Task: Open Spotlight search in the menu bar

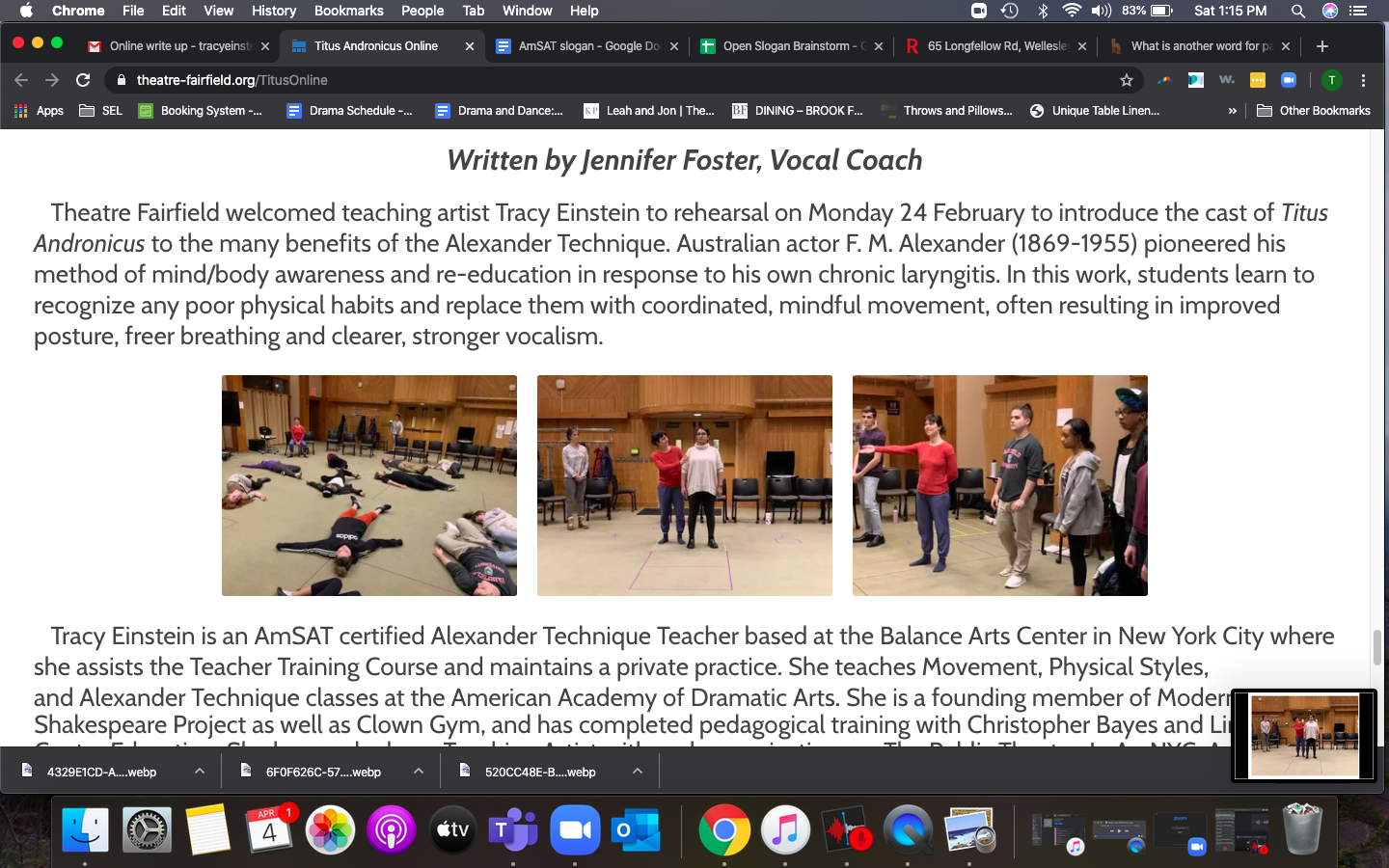Action: (x=1298, y=11)
